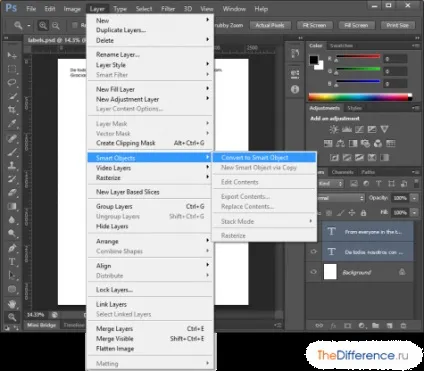Add a Curves adjustment

click(x=359, y=129)
